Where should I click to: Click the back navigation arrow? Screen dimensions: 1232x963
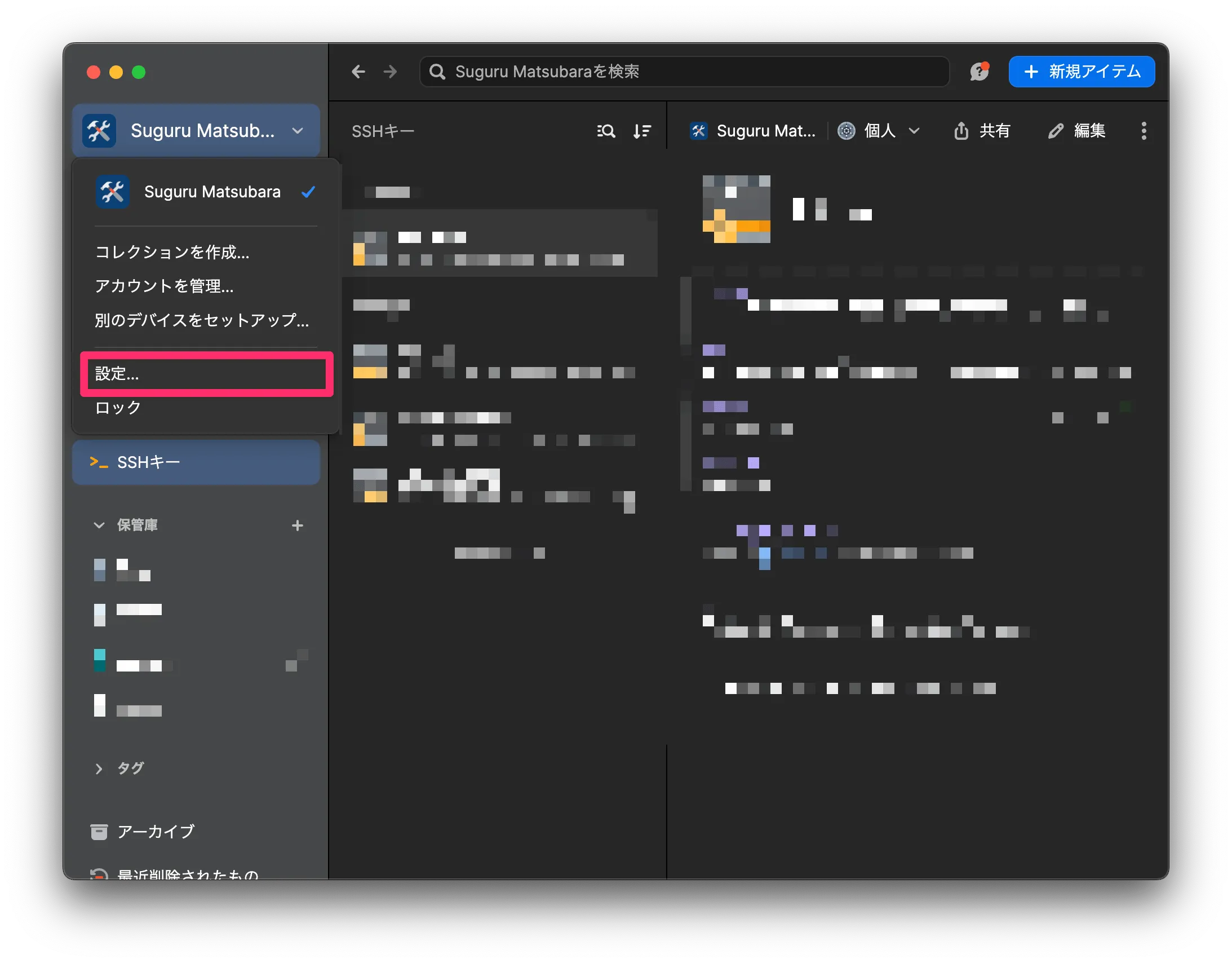click(x=358, y=72)
